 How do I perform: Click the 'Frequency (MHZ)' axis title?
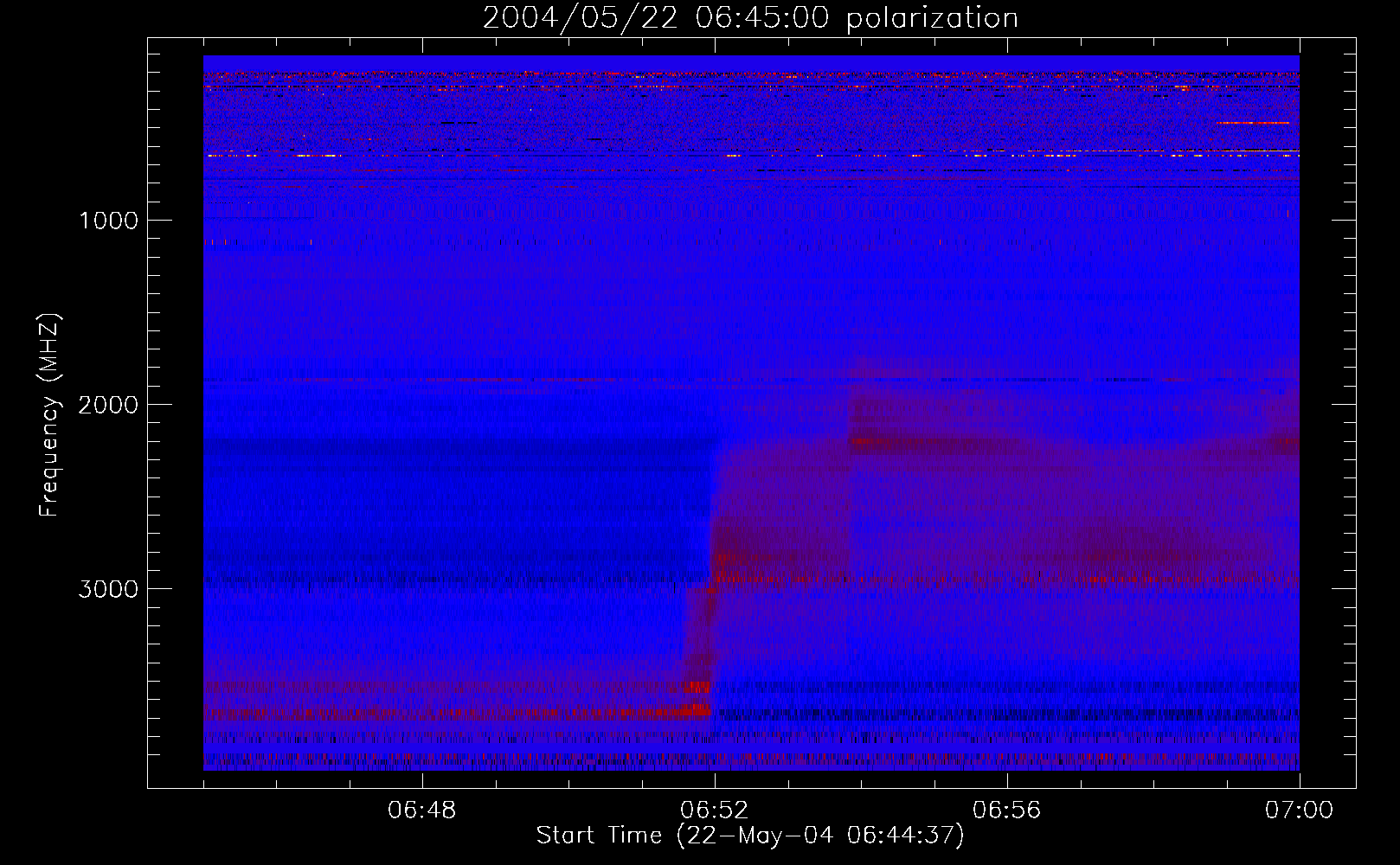(49, 415)
